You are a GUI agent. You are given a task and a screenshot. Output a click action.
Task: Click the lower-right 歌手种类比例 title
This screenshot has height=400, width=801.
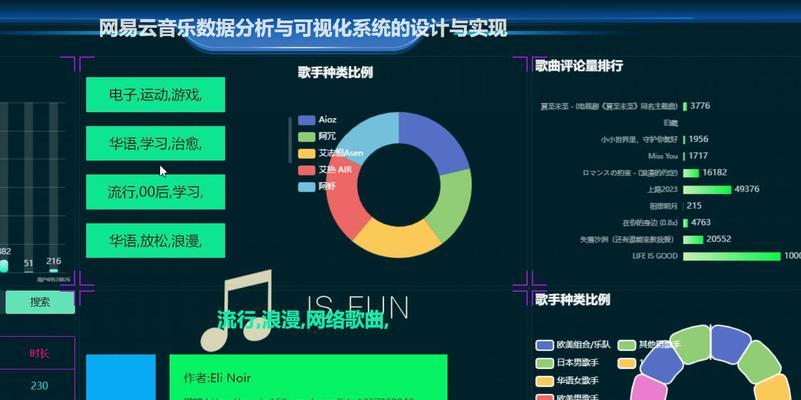click(573, 300)
